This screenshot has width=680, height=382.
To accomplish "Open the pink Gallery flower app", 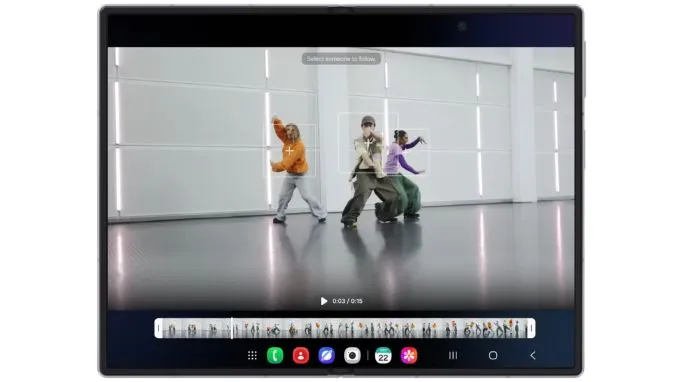I will click(x=409, y=356).
